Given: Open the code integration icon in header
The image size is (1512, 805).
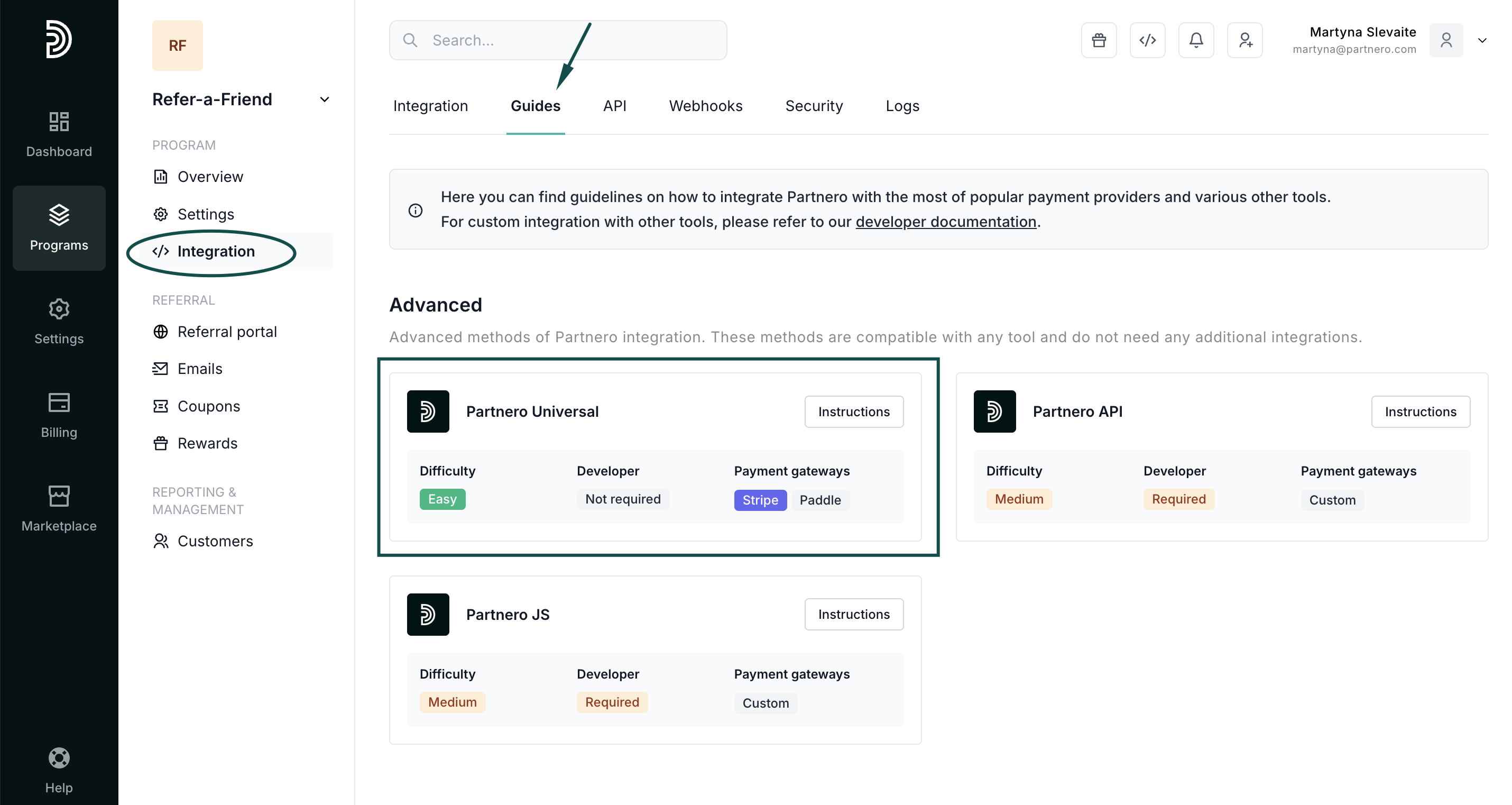Looking at the screenshot, I should (x=1148, y=40).
